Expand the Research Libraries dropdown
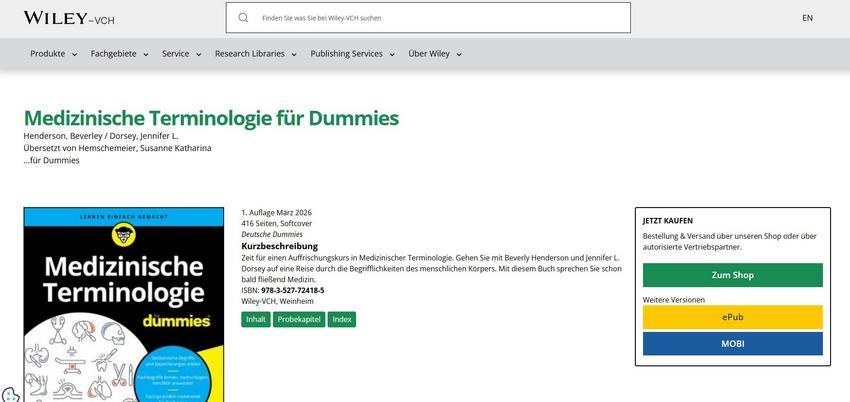Screen dimensions: 850x402 [x=255, y=54]
